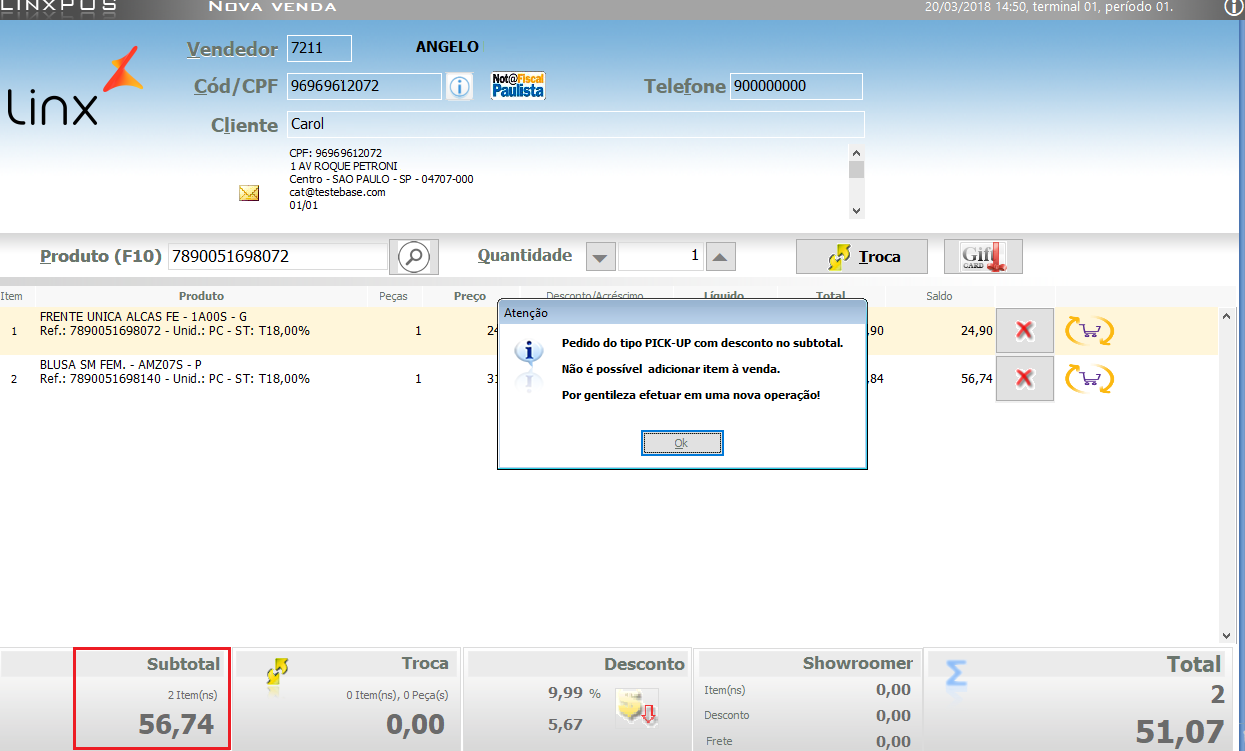Screen dimensions: 1245x751
Task: Focus the Cód/CPF input field
Action: point(364,87)
